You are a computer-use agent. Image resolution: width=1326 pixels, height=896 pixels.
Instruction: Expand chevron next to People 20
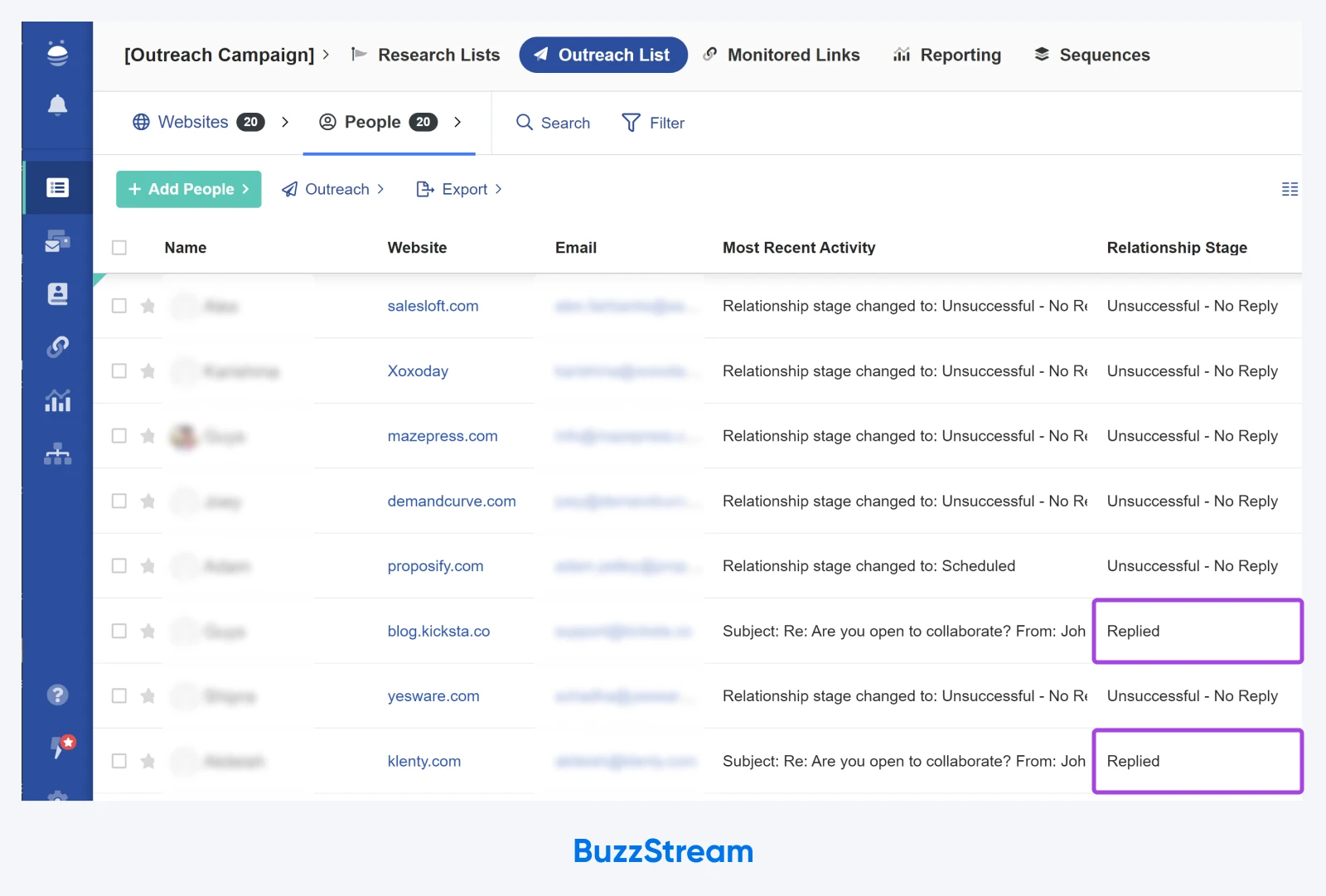tap(457, 122)
